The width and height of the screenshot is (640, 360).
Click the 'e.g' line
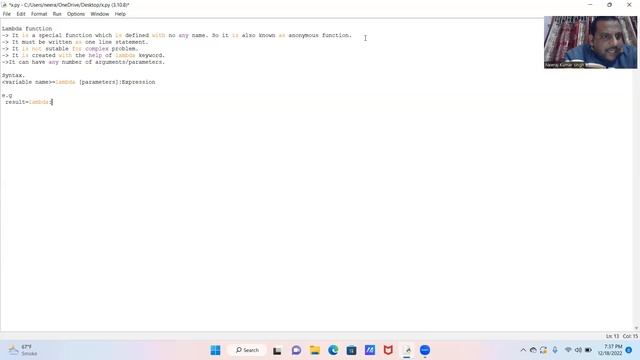[7, 95]
